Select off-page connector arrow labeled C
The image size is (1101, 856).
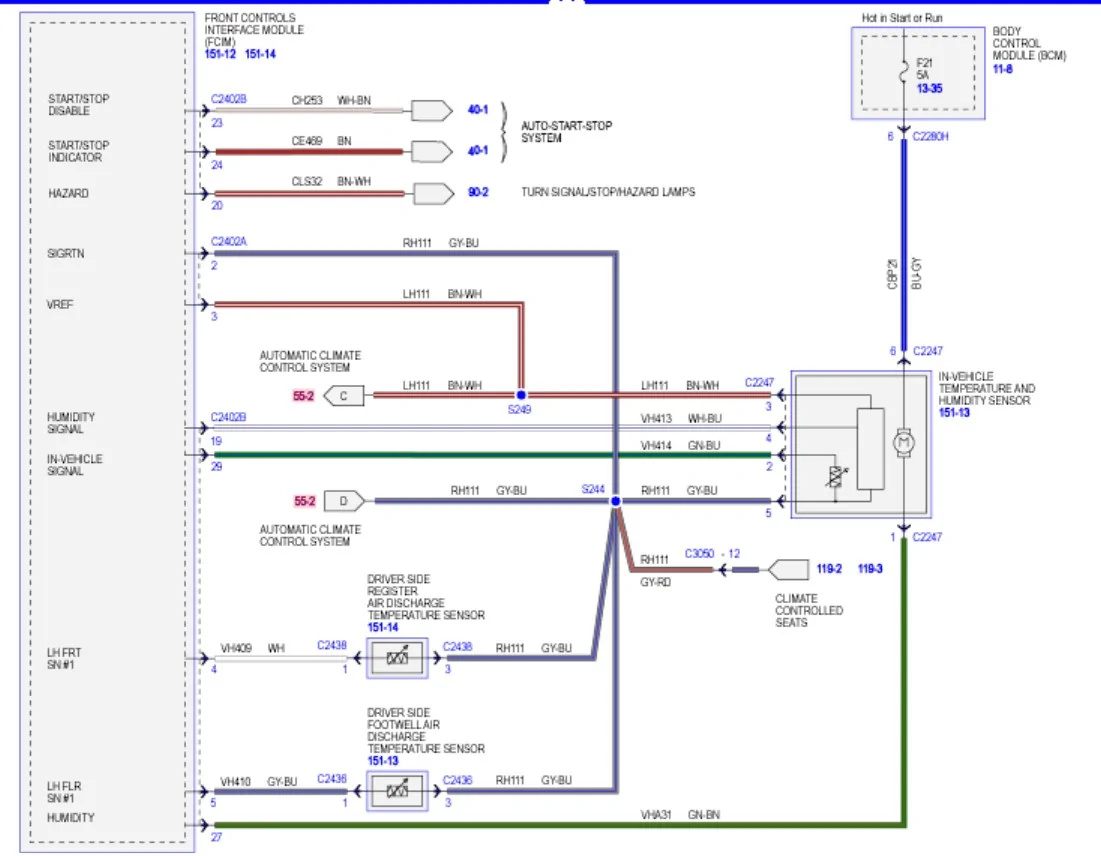(x=343, y=396)
